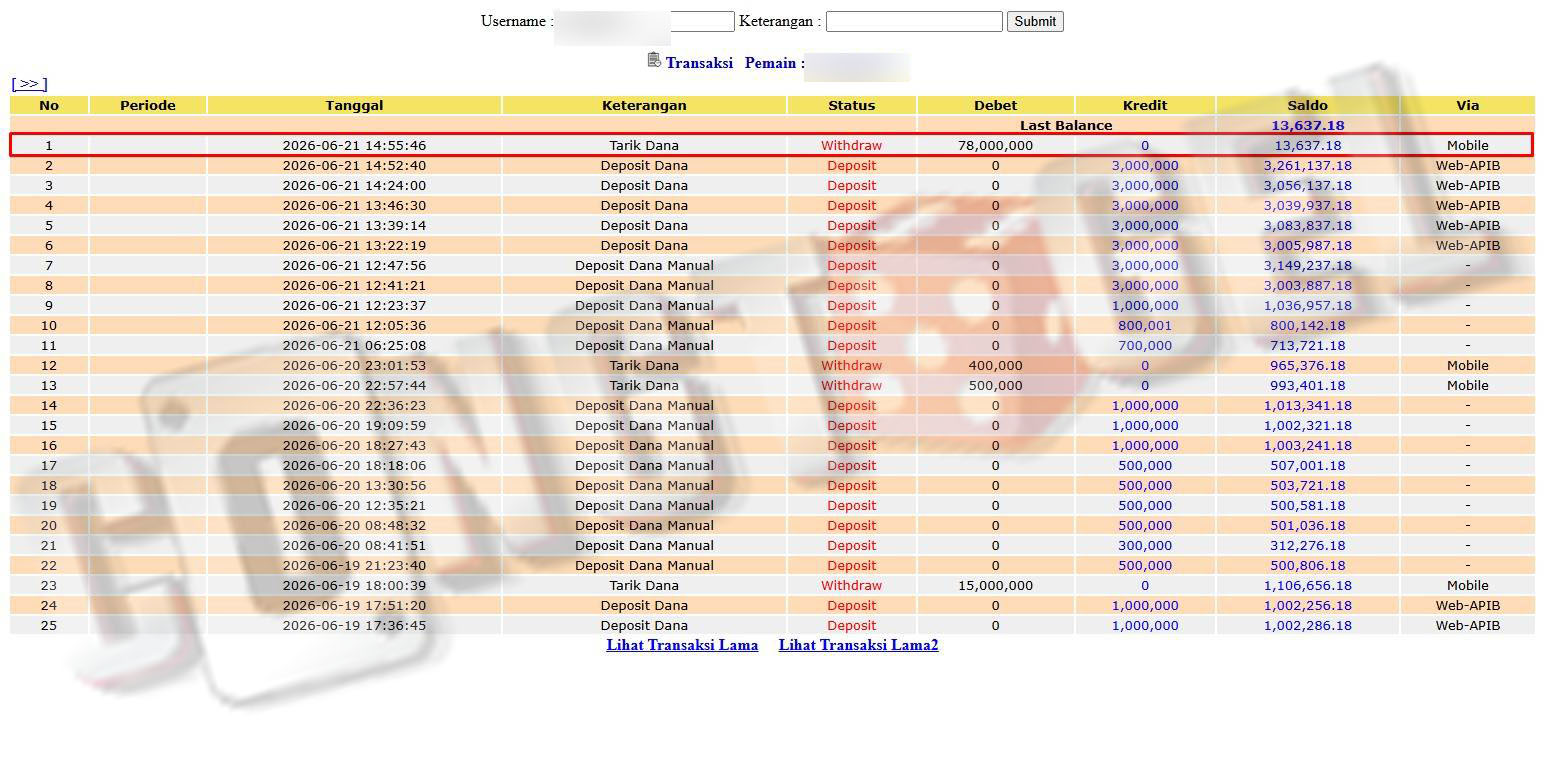This screenshot has width=1544, height=775.
Task: Click the Submit button
Action: [1035, 21]
